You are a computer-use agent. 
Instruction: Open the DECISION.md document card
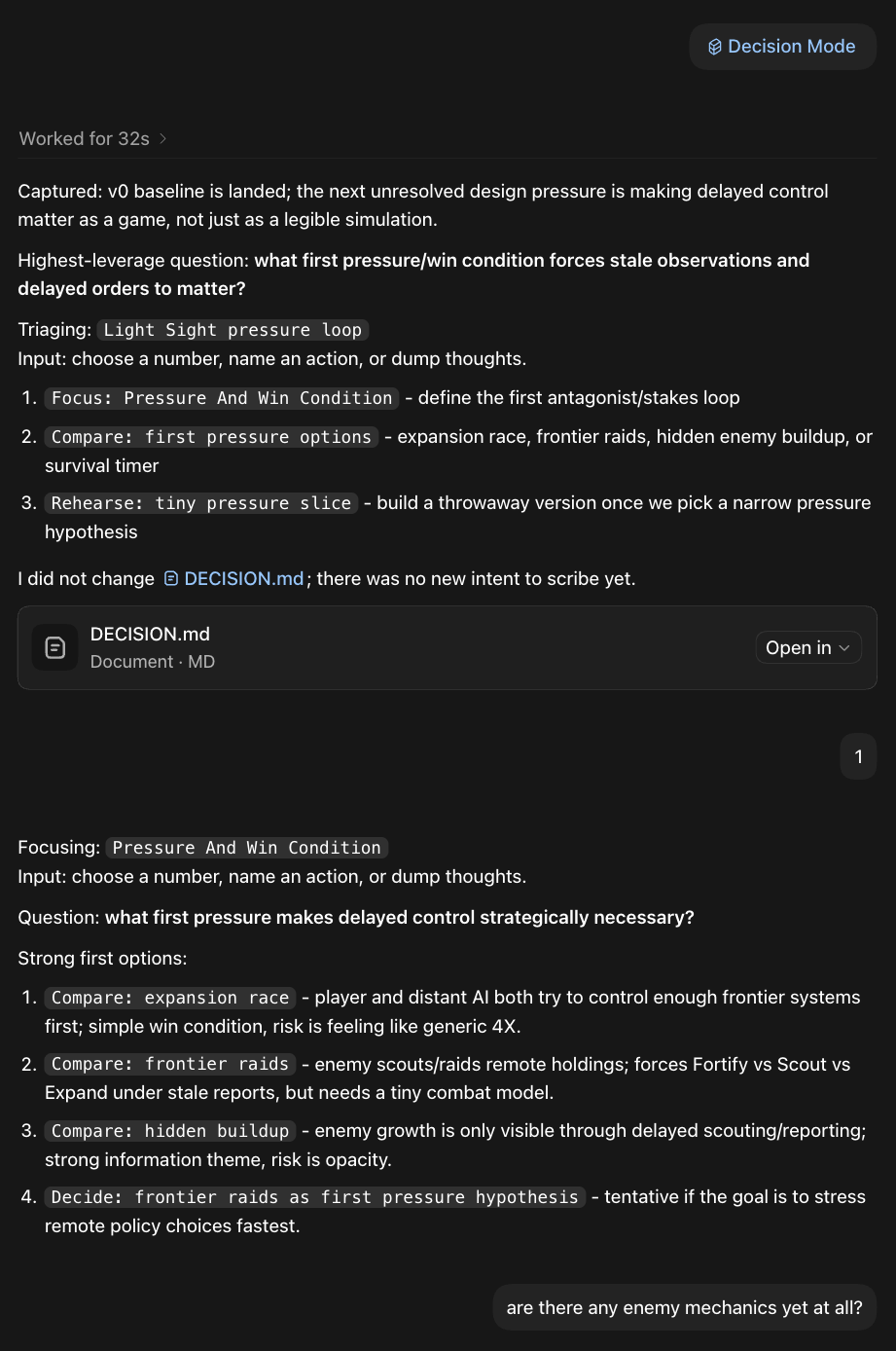(x=448, y=648)
